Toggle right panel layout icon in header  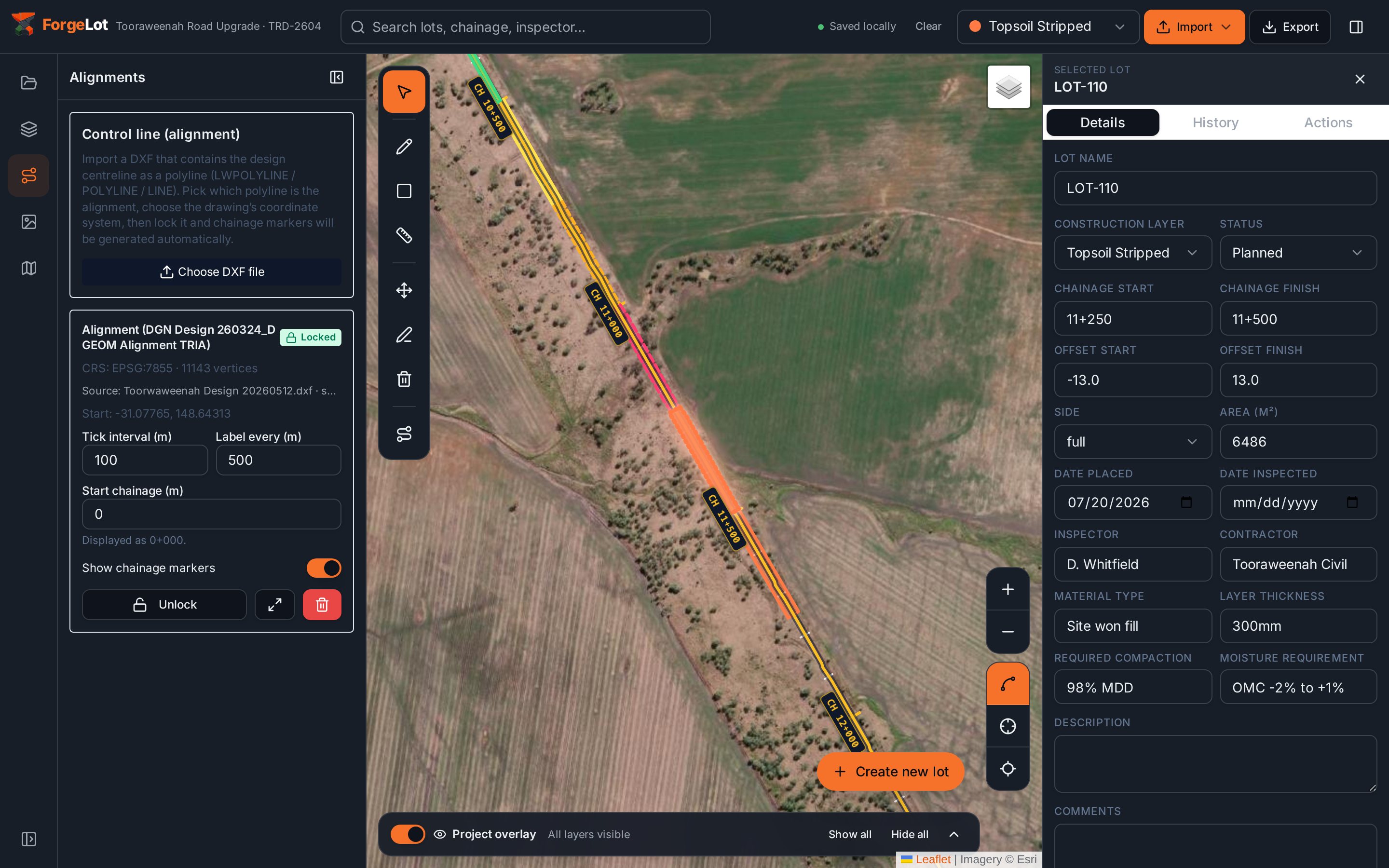click(x=1356, y=27)
